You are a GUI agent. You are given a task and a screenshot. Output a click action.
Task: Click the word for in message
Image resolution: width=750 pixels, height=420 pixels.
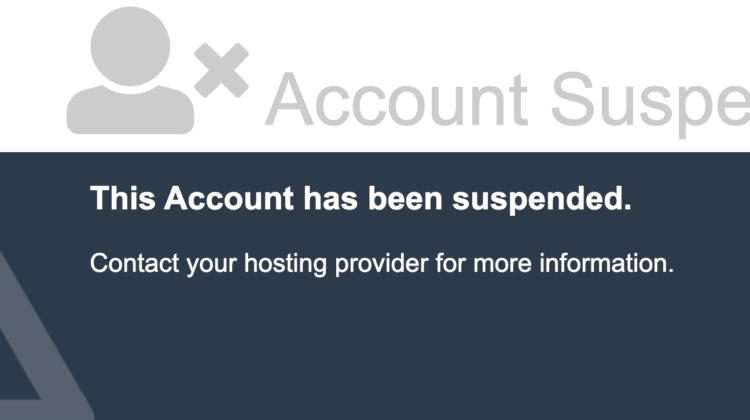click(x=450, y=263)
